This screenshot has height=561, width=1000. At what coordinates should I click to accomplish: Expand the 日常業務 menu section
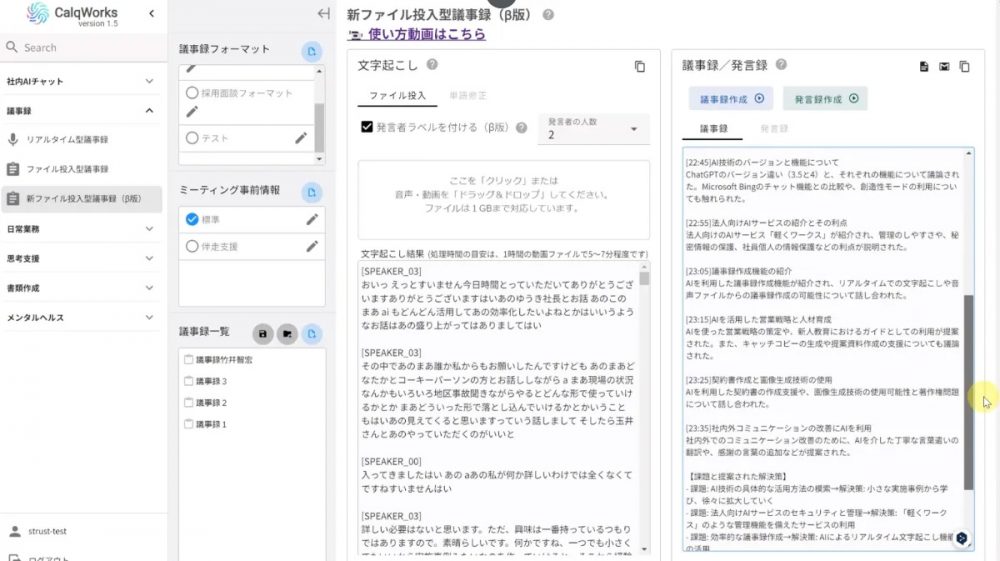tap(80, 229)
